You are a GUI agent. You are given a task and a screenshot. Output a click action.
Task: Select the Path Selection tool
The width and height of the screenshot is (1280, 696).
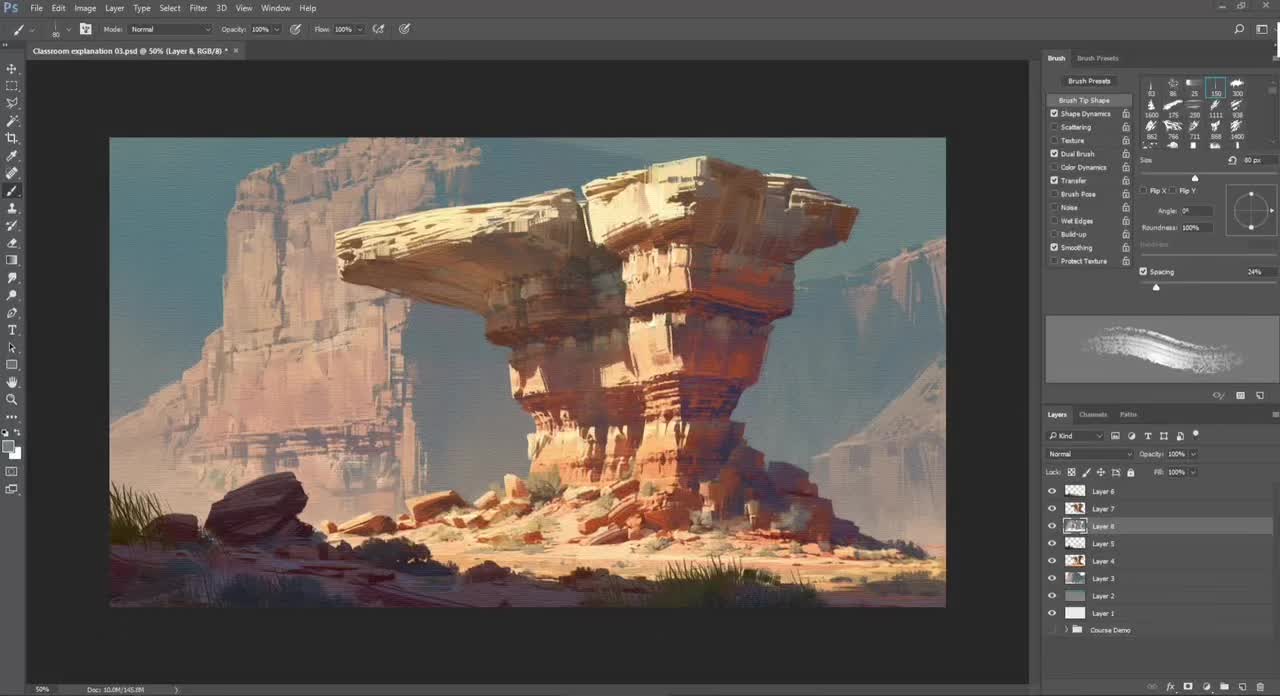click(x=12, y=348)
